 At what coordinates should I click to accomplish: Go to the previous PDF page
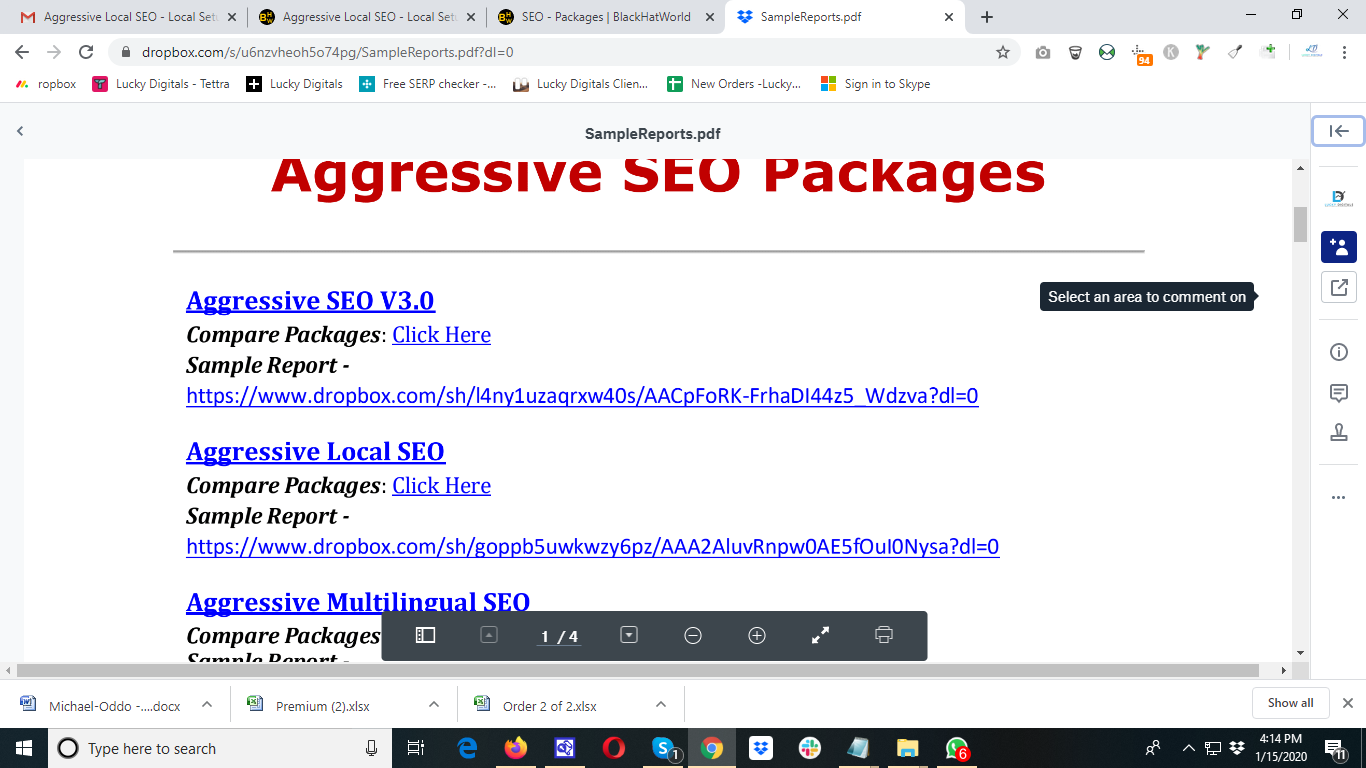(x=489, y=635)
